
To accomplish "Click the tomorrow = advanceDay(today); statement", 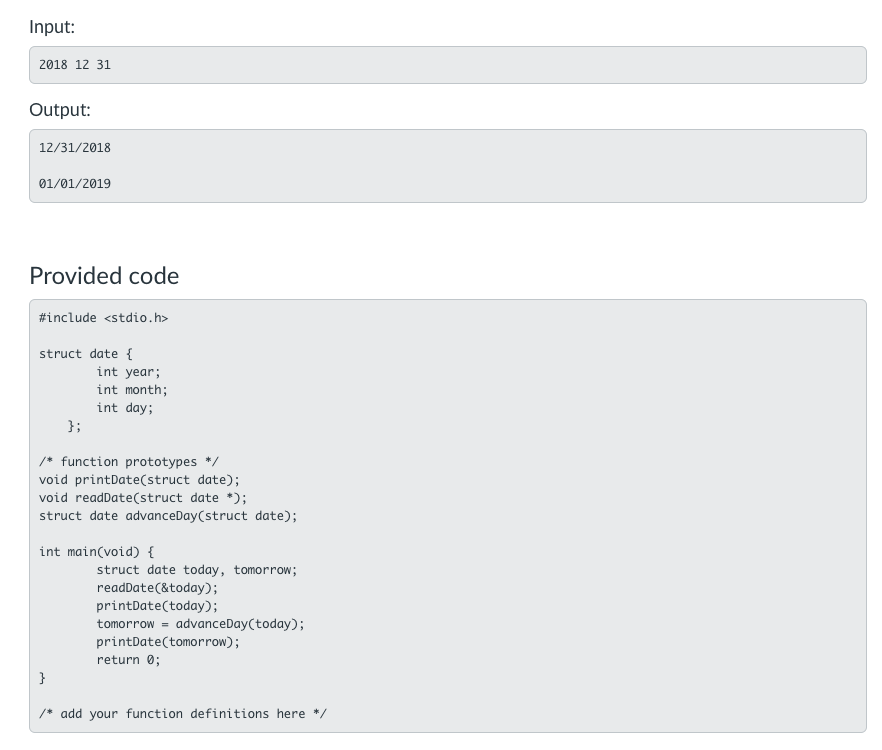I will 200,624.
